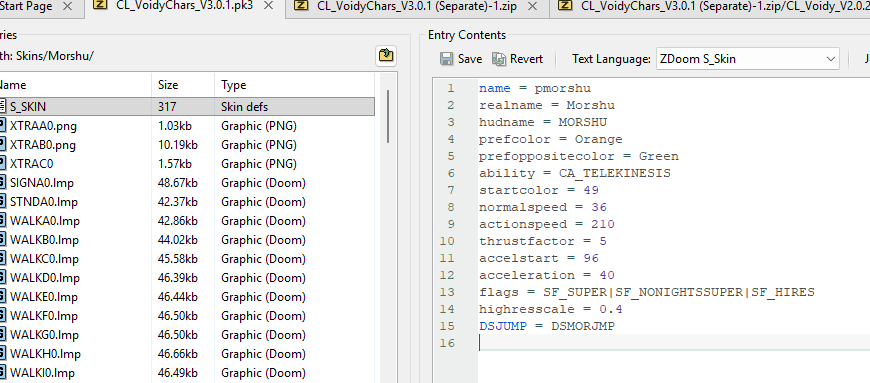Click archive icon on CL_VoidyChars_V3.0.1.pk3 tab

[100, 6]
